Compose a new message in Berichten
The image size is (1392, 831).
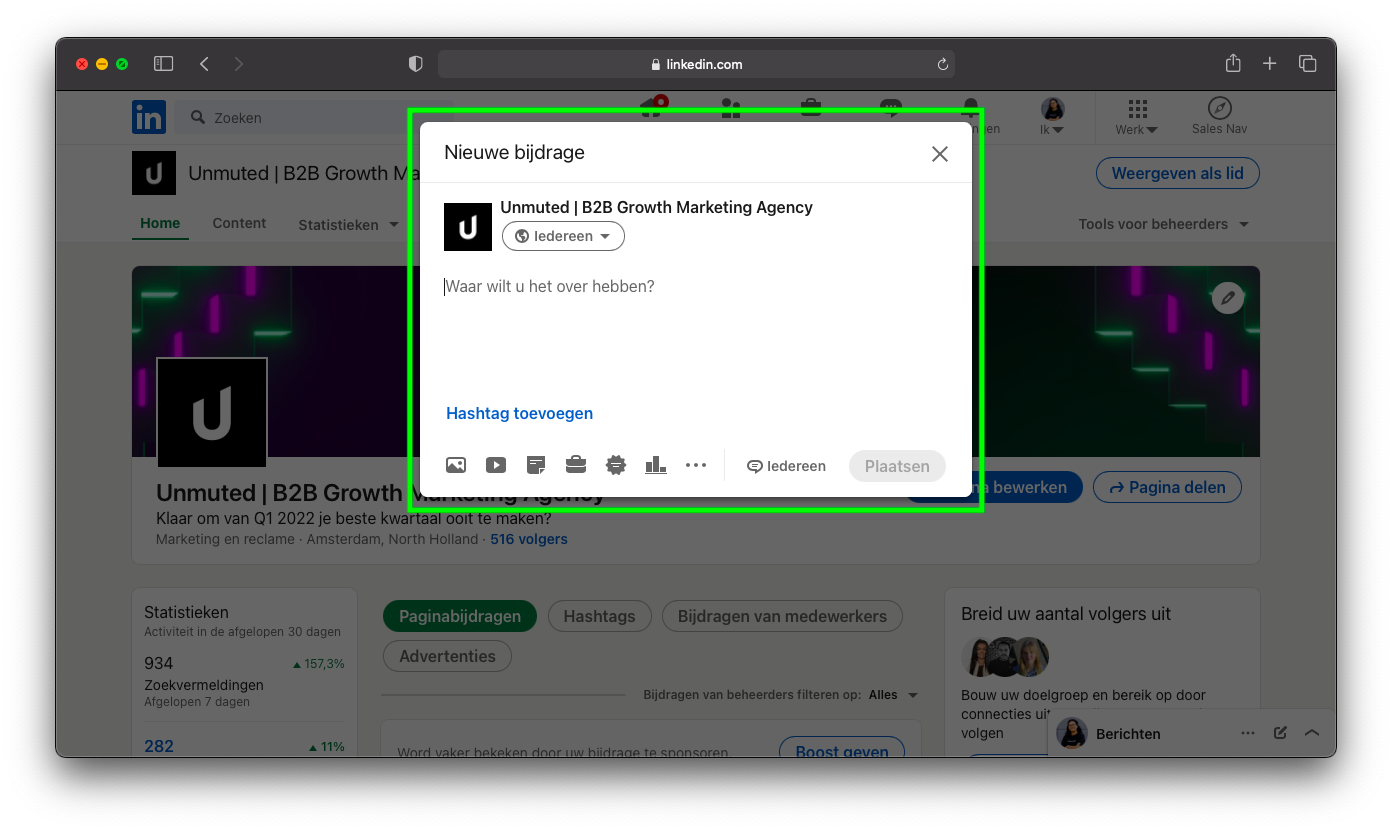1280,733
